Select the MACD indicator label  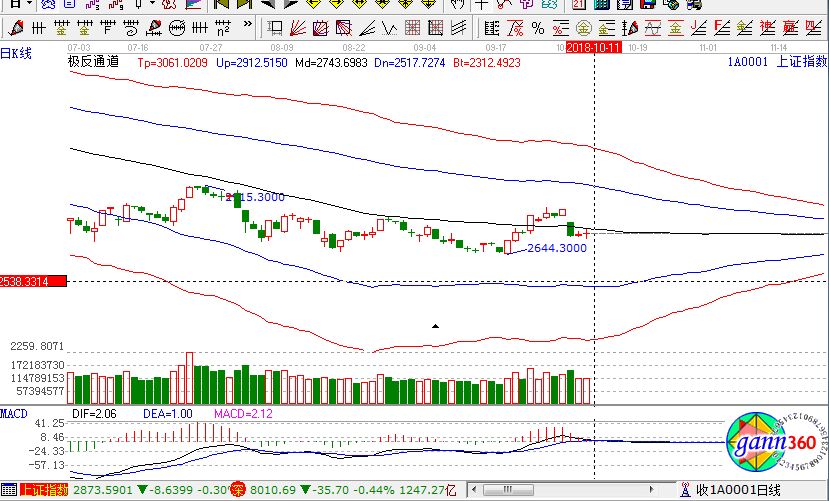(x=14, y=412)
